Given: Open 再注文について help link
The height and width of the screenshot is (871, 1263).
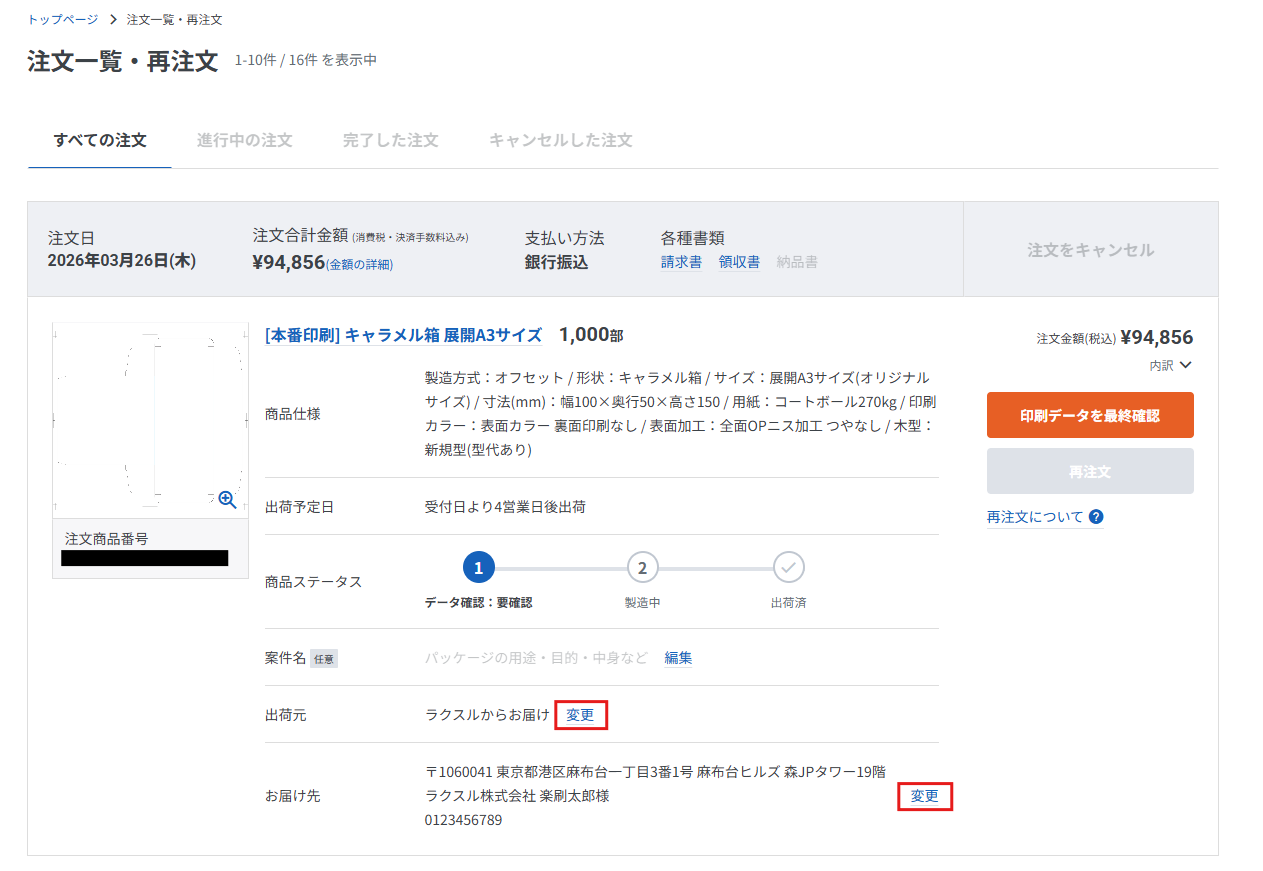Looking at the screenshot, I should tap(1035, 517).
